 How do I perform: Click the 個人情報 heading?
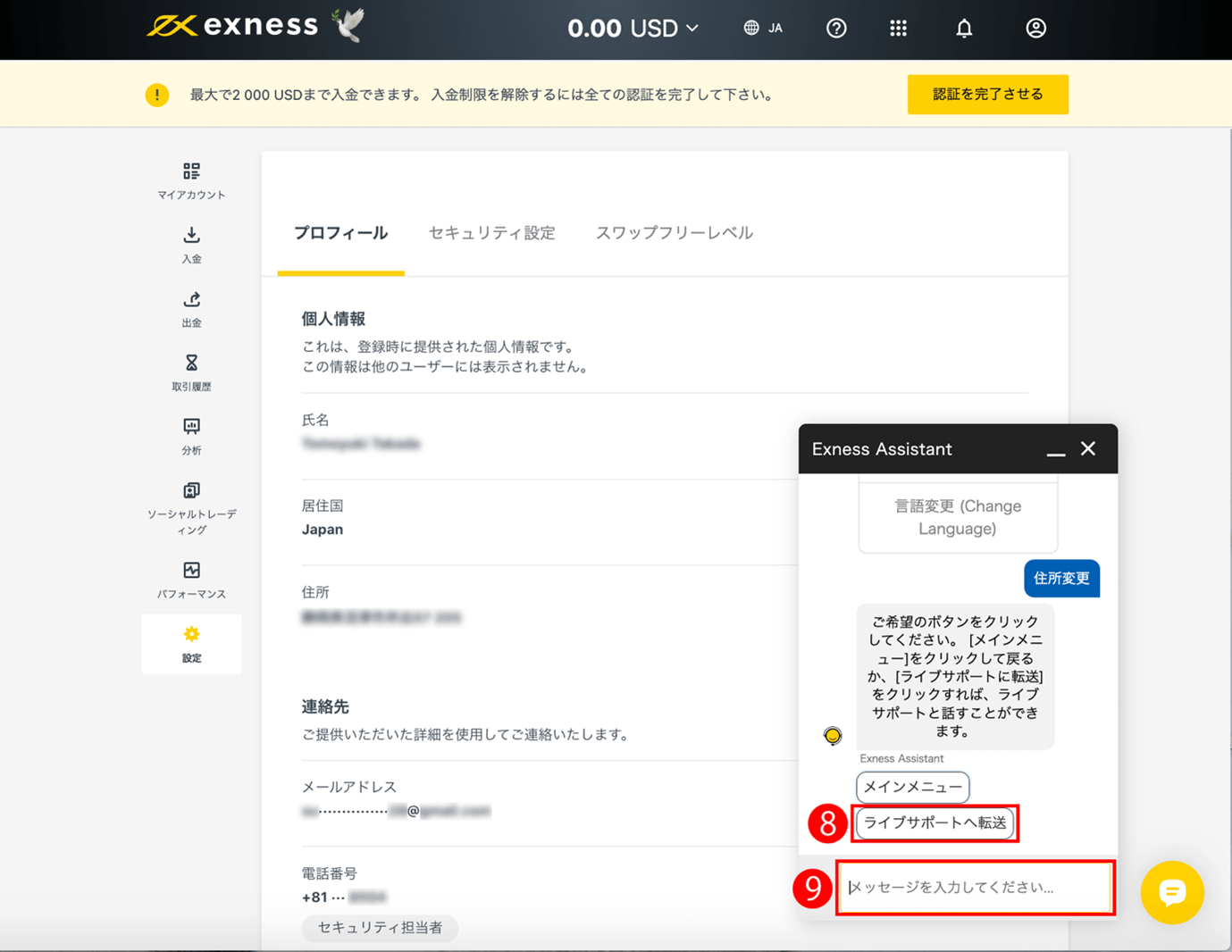click(333, 319)
